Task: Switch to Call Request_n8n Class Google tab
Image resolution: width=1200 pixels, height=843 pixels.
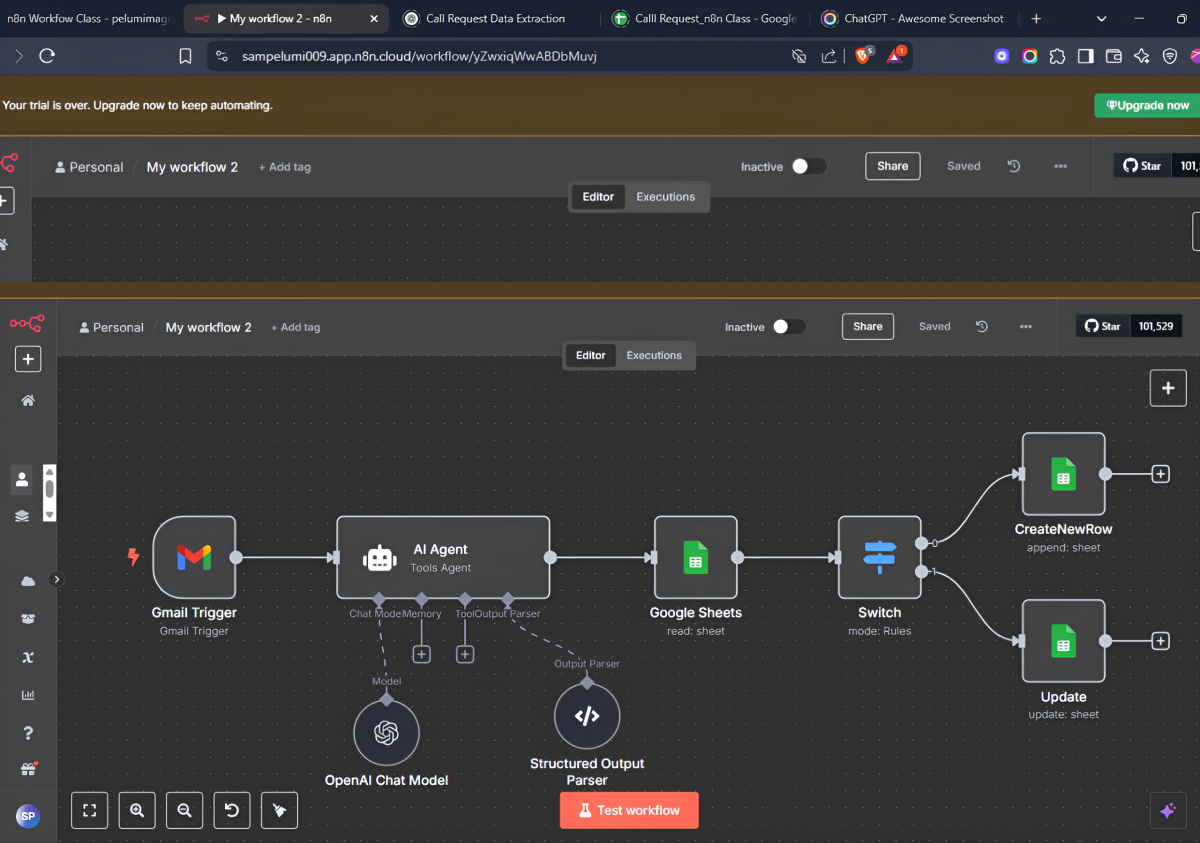Action: point(705,18)
